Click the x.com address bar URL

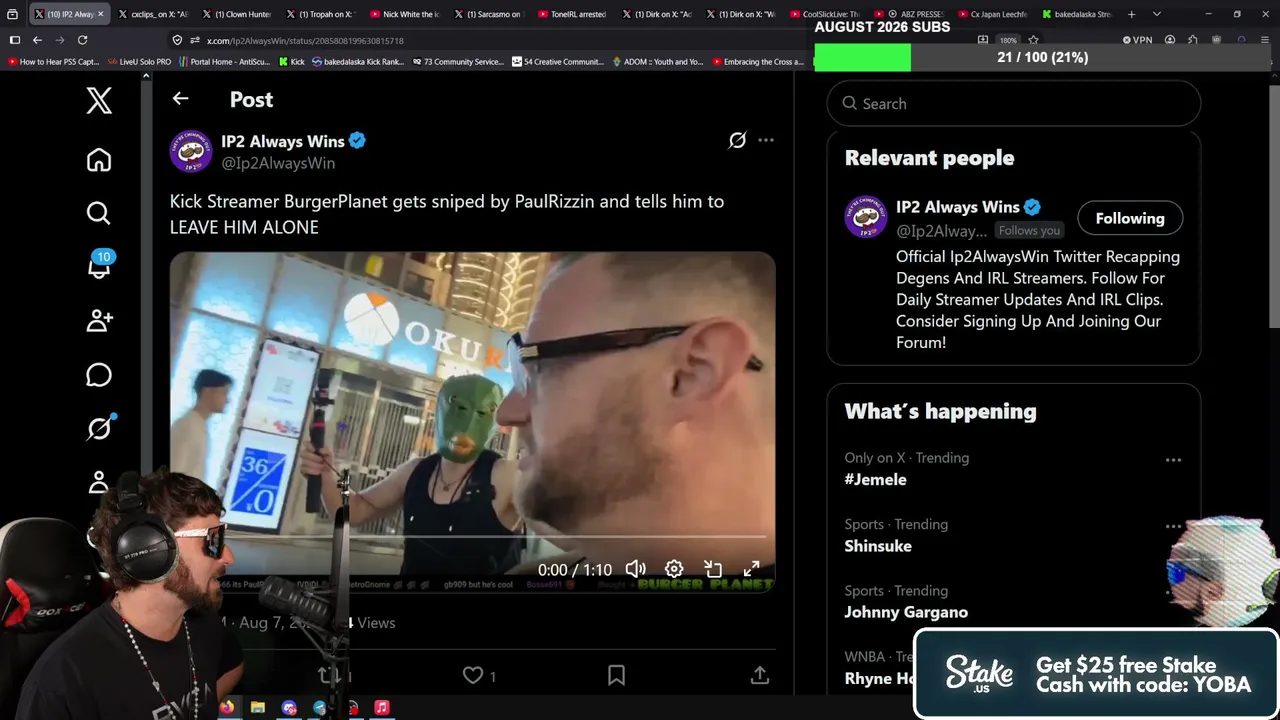tap(305, 41)
